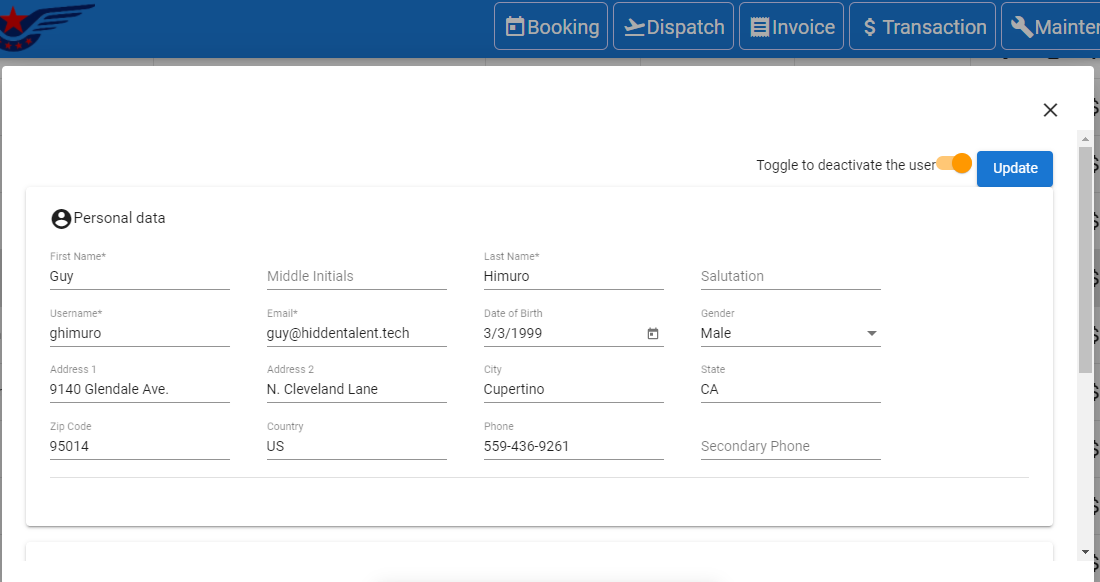The width and height of the screenshot is (1100, 582).
Task: Close the user edit dialog
Action: 1050,110
